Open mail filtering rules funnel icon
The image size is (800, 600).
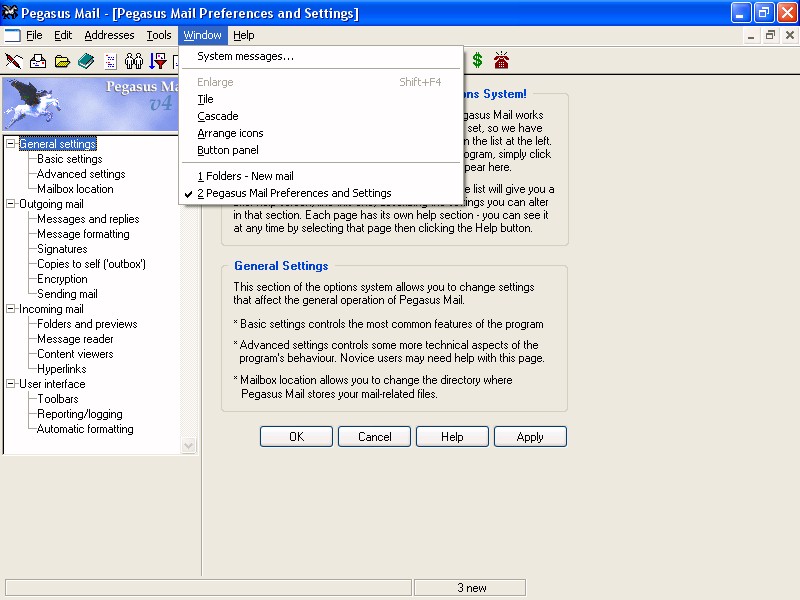tap(158, 61)
